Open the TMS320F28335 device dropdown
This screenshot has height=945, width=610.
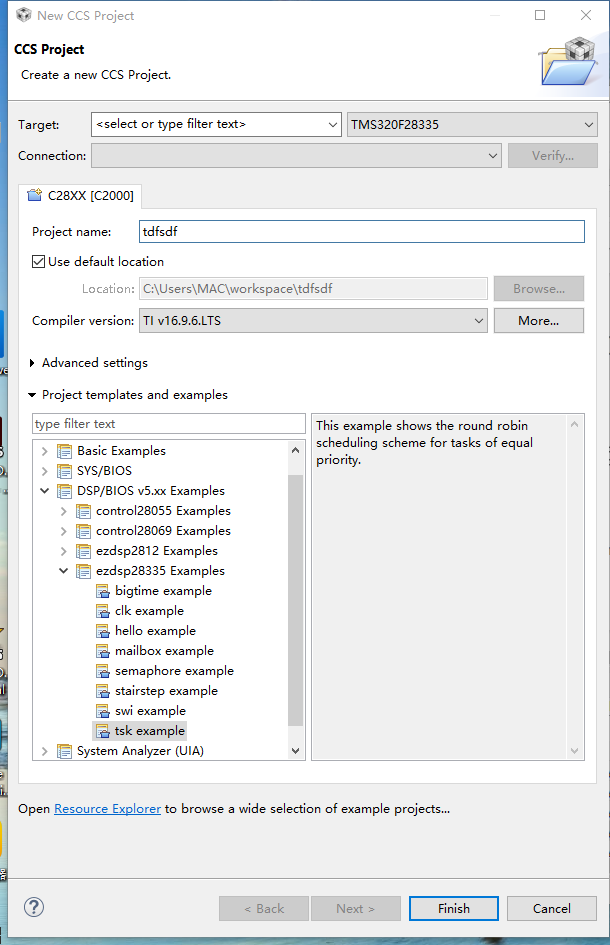587,125
